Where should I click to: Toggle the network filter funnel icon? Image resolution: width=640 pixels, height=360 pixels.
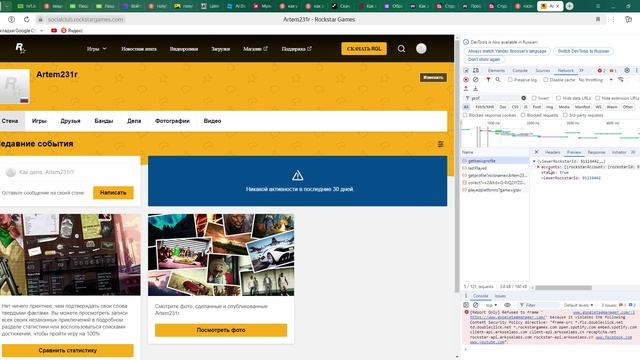tap(488, 80)
